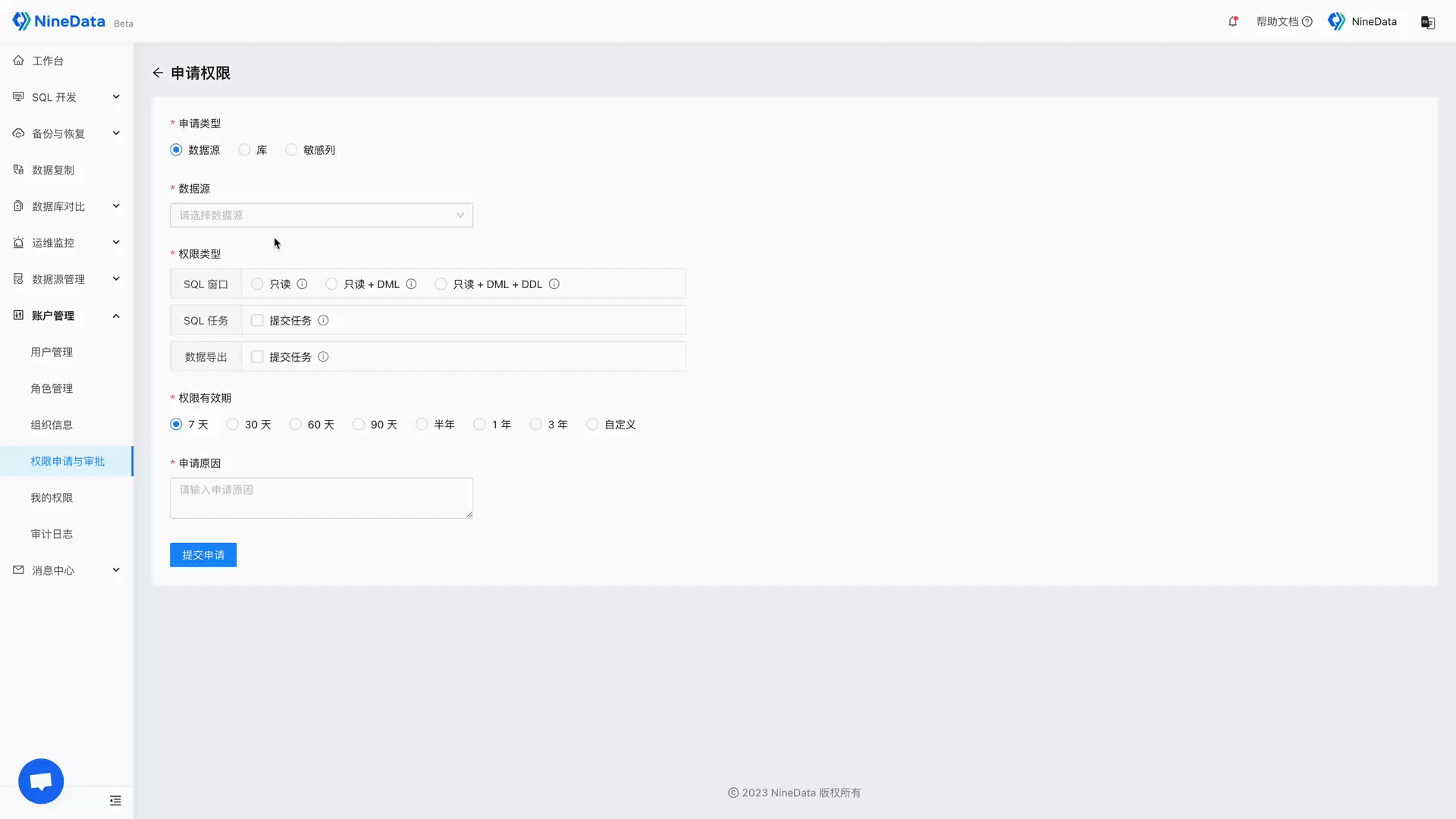Viewport: 1456px width, 819px height.
Task: Click the 消息中心 envelope icon
Action: pos(18,570)
